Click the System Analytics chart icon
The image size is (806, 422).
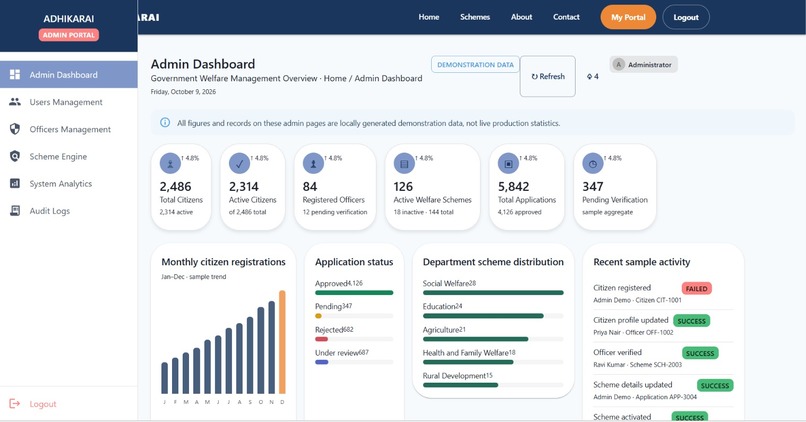pos(15,184)
